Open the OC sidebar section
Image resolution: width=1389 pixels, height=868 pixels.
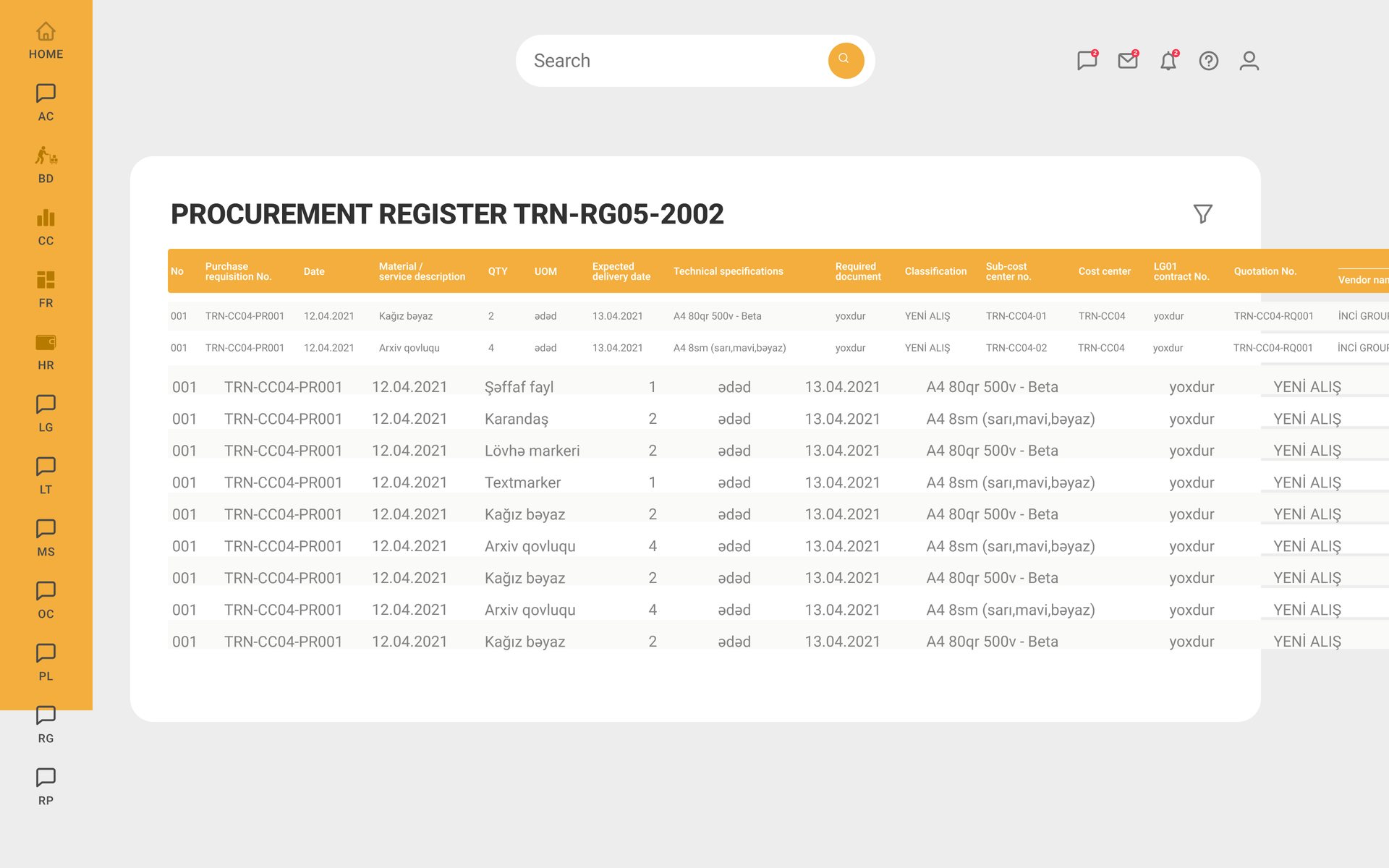click(x=46, y=600)
